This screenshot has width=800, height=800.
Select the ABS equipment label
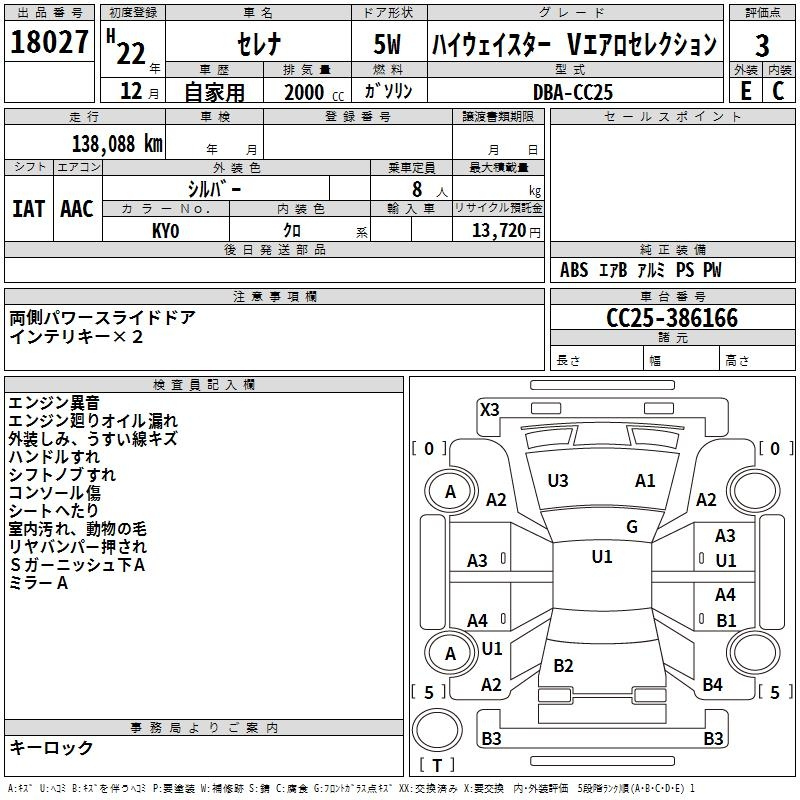click(574, 270)
